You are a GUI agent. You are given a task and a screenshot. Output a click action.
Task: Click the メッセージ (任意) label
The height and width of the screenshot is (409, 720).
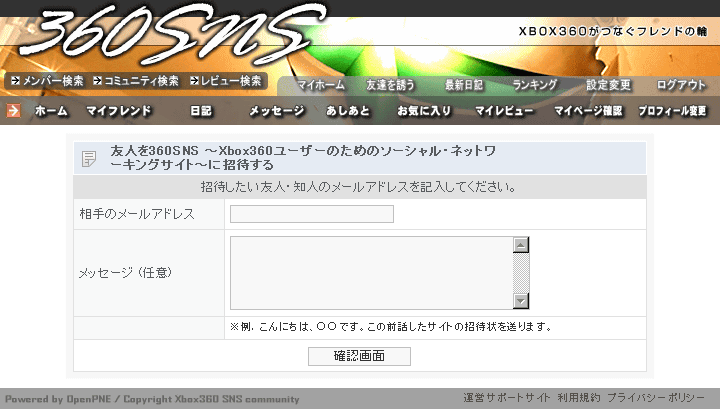(125, 273)
